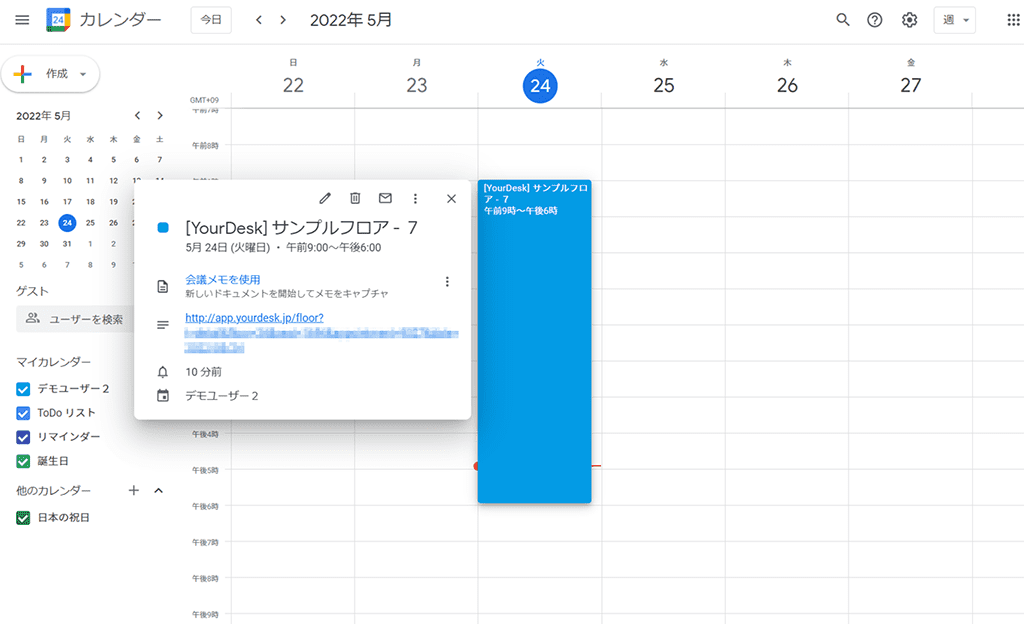Open the help question mark menu
This screenshot has width=1024, height=624.
point(874,20)
